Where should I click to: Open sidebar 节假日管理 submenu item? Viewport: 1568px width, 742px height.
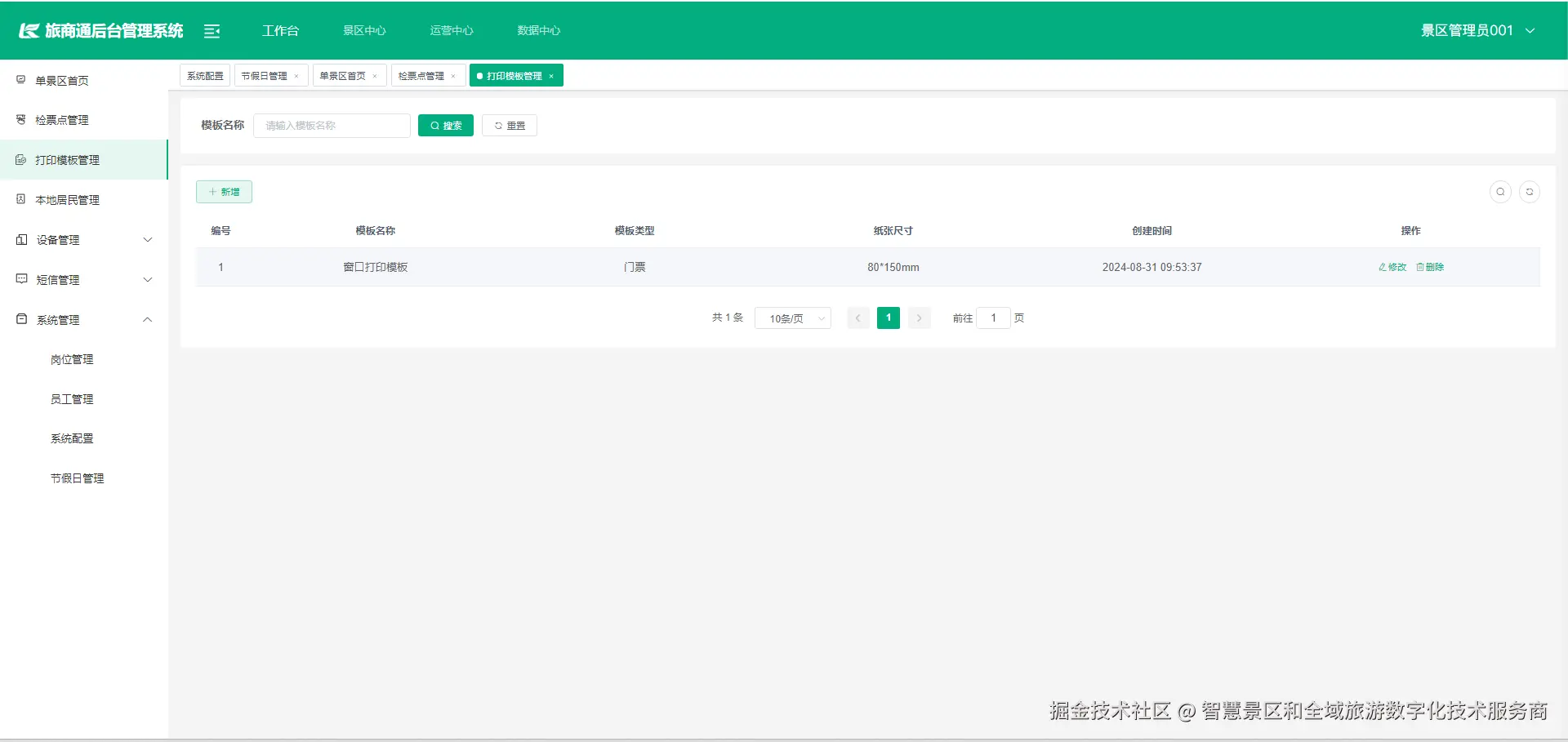click(78, 478)
